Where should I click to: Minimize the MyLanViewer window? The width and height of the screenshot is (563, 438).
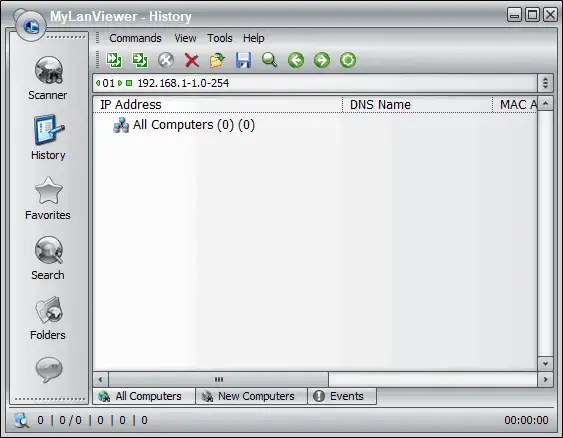tap(515, 15)
